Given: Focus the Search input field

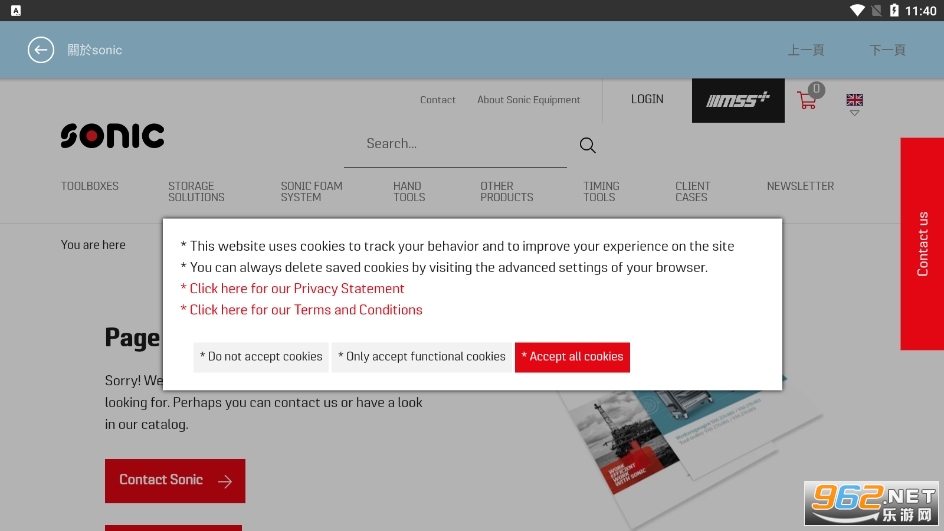Looking at the screenshot, I should click(455, 144).
